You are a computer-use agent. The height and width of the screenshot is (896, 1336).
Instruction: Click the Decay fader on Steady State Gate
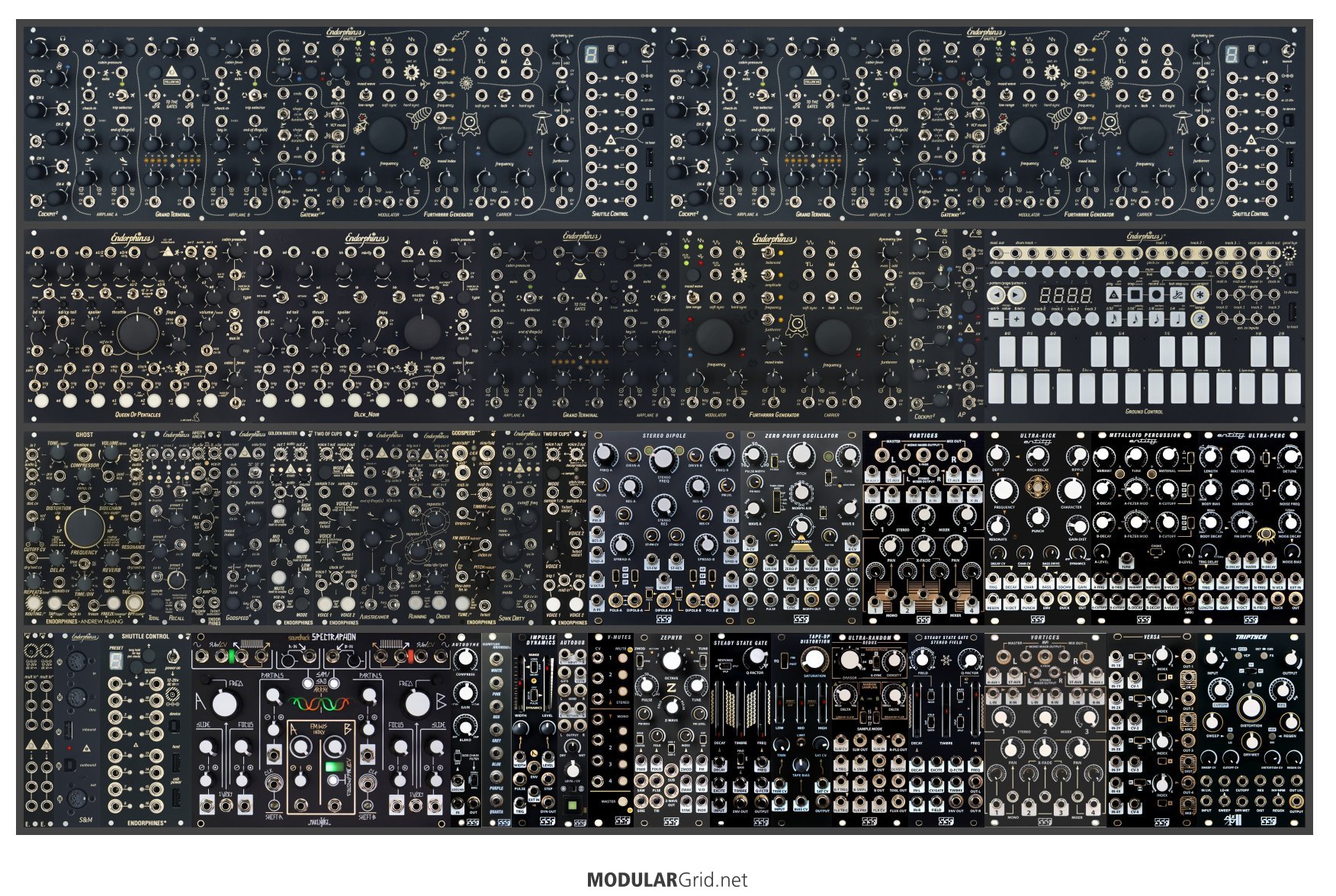click(721, 709)
